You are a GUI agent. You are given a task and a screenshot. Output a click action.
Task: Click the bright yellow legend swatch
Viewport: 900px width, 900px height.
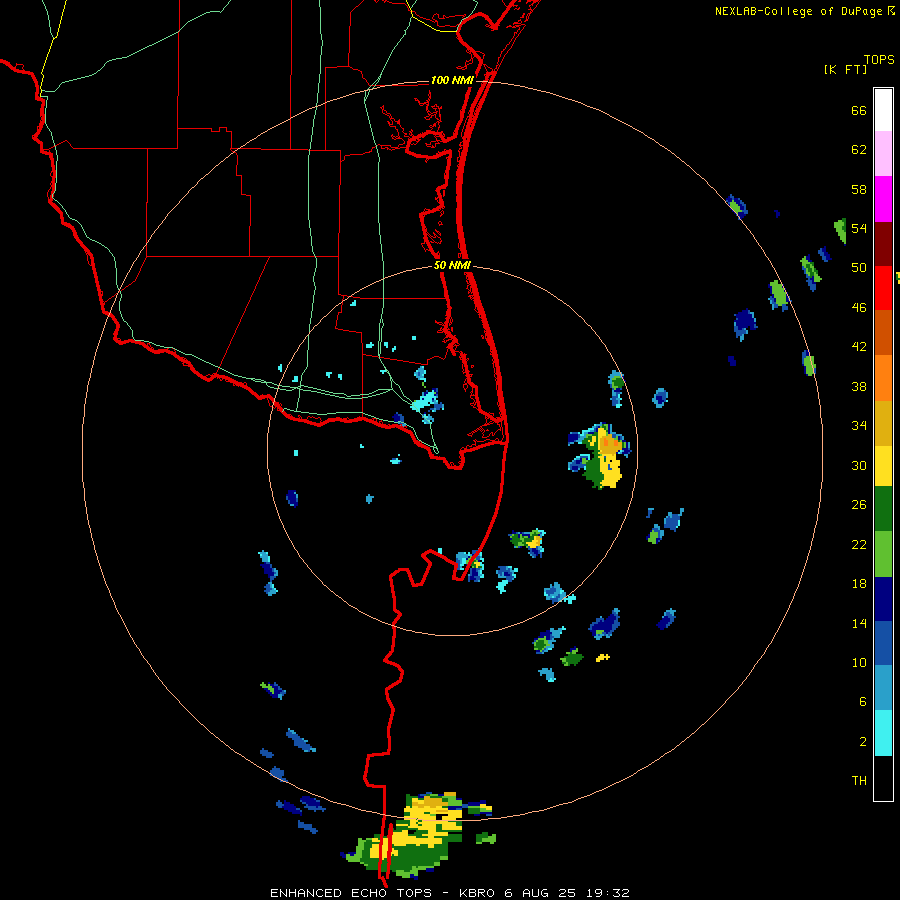click(883, 466)
